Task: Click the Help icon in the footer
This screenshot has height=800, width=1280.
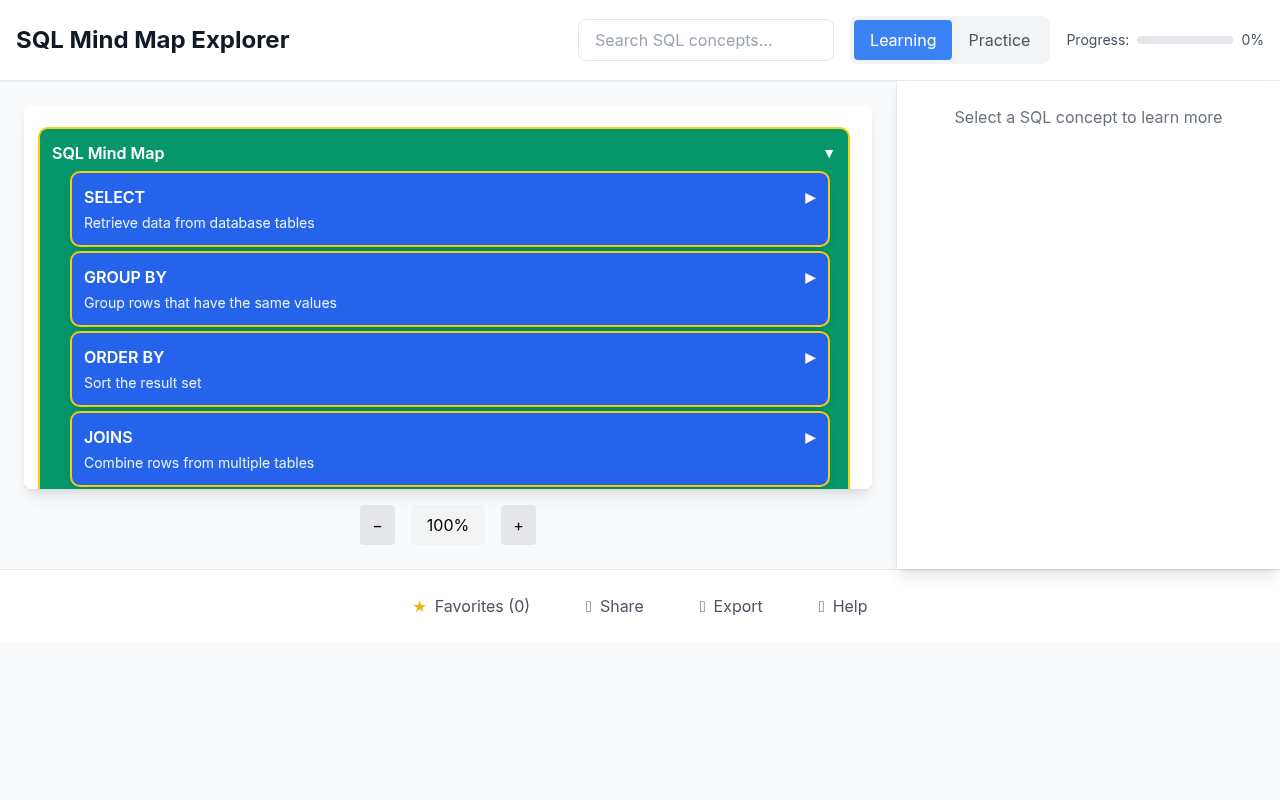Action: 819,606
